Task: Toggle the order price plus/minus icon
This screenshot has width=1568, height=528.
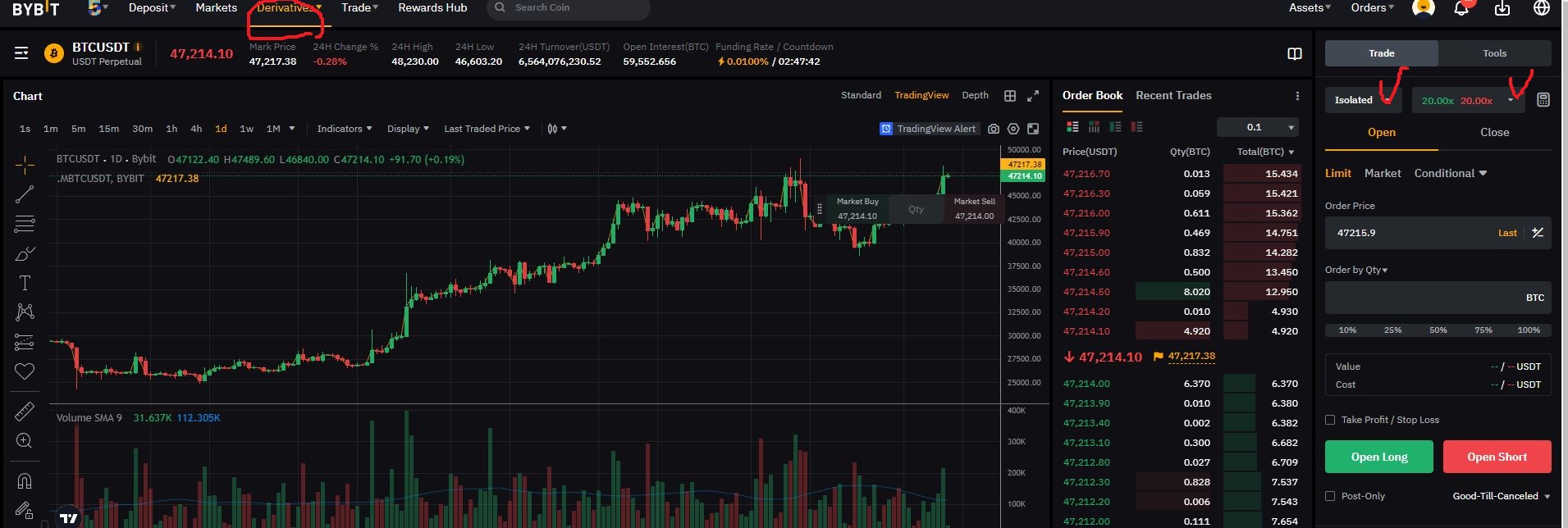Action: [x=1538, y=233]
